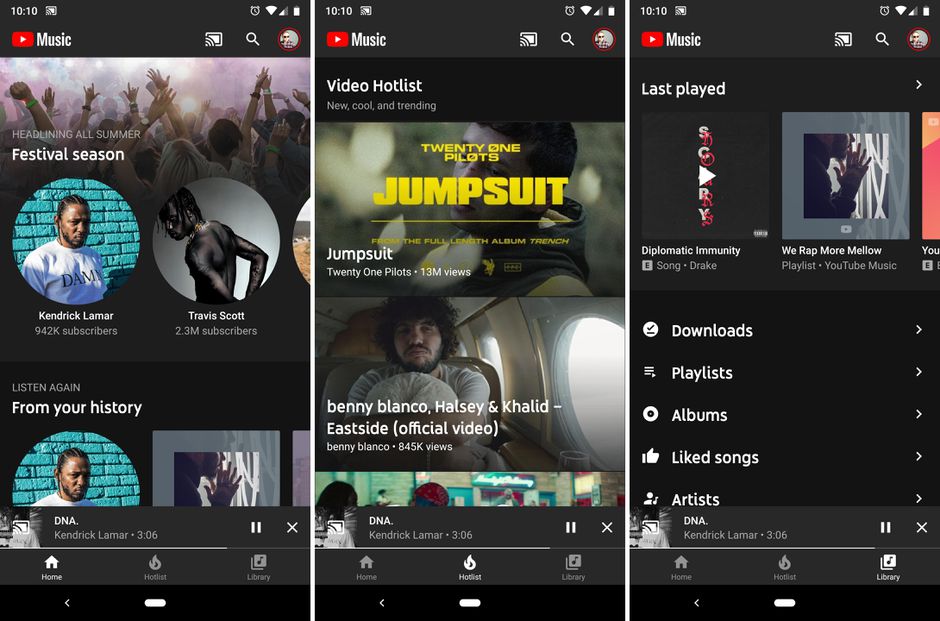Play the Jumpsuit video by Twenty One Pilots
The height and width of the screenshot is (621, 940).
click(470, 209)
